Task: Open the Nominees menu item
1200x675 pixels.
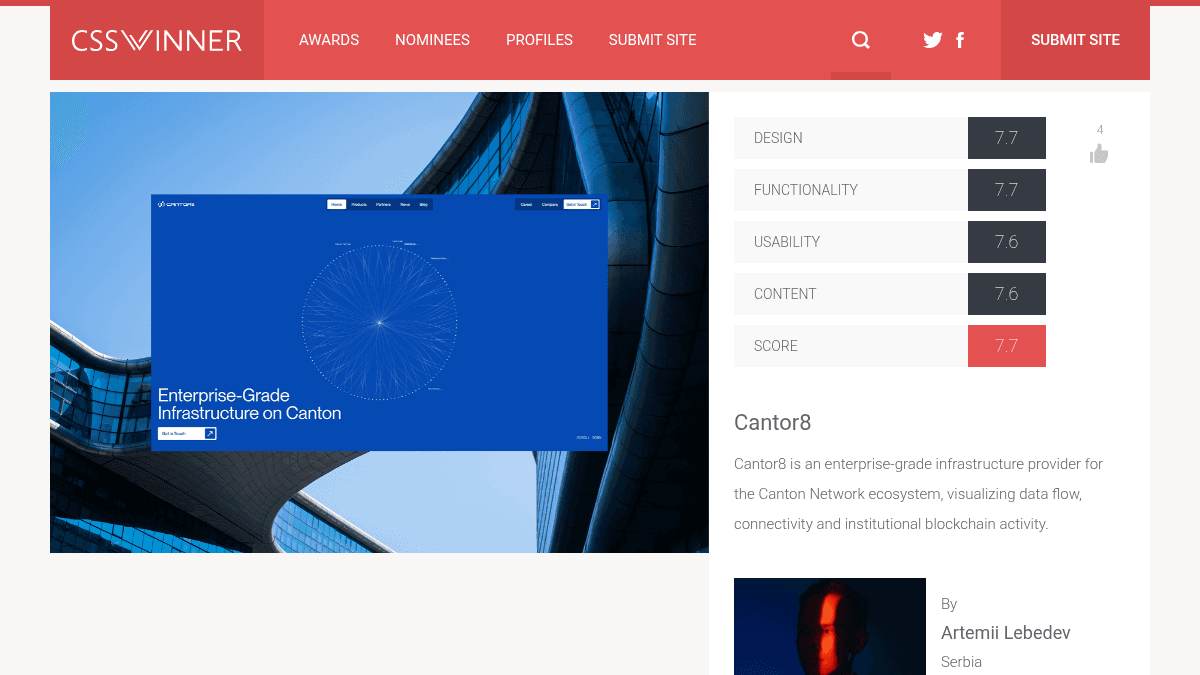Action: [x=432, y=40]
